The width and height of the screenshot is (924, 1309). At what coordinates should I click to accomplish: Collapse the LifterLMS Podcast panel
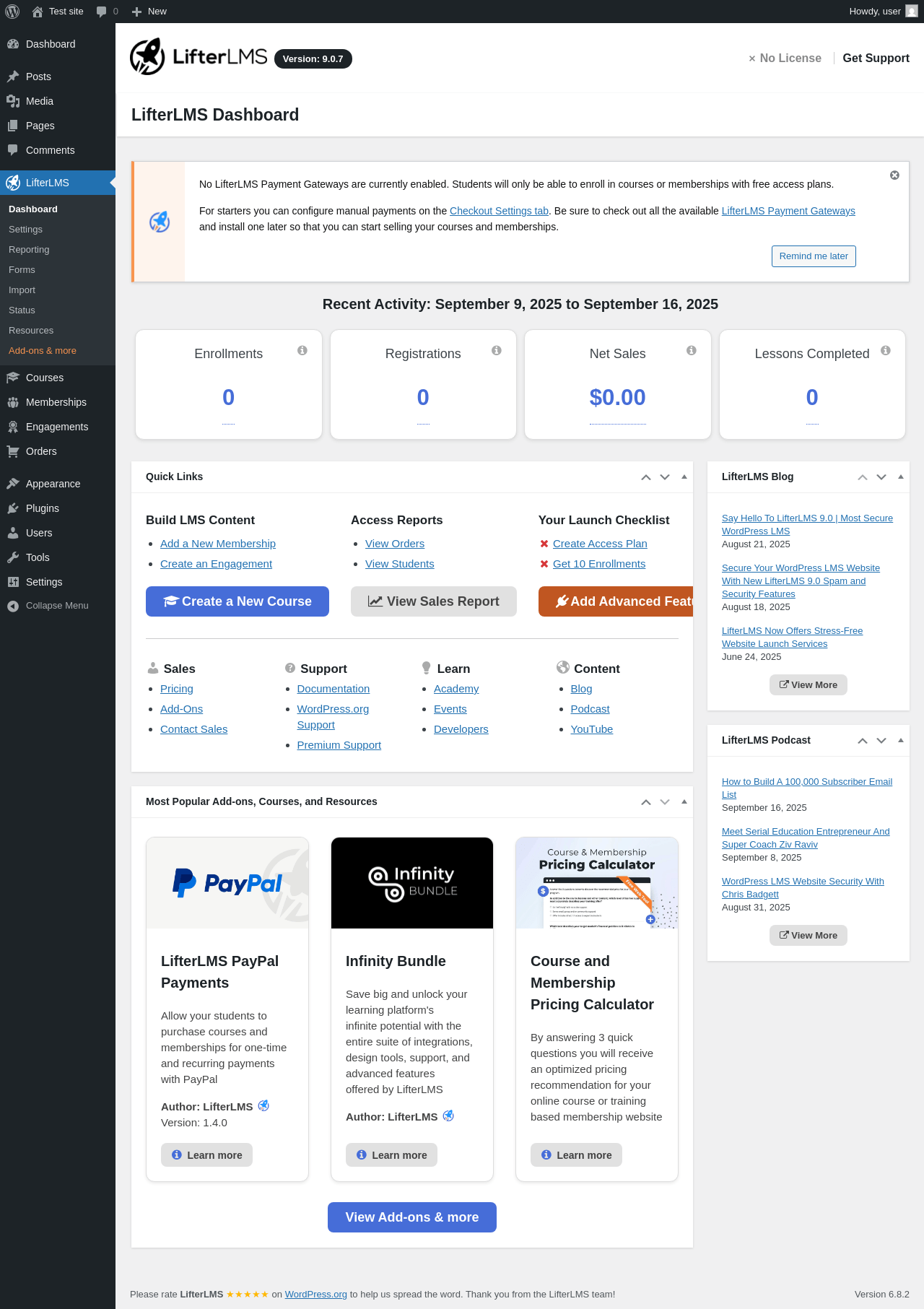(901, 741)
